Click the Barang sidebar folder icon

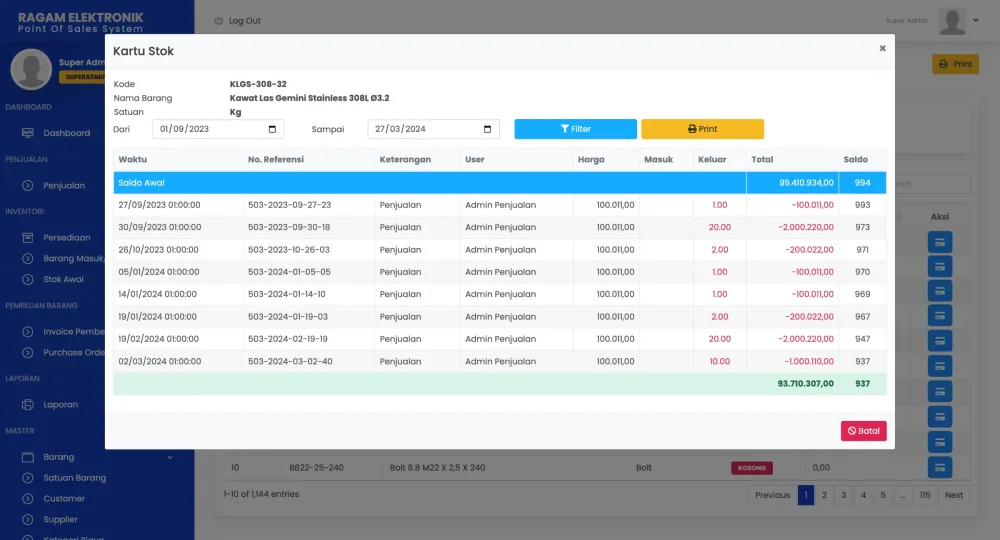pos(27,457)
